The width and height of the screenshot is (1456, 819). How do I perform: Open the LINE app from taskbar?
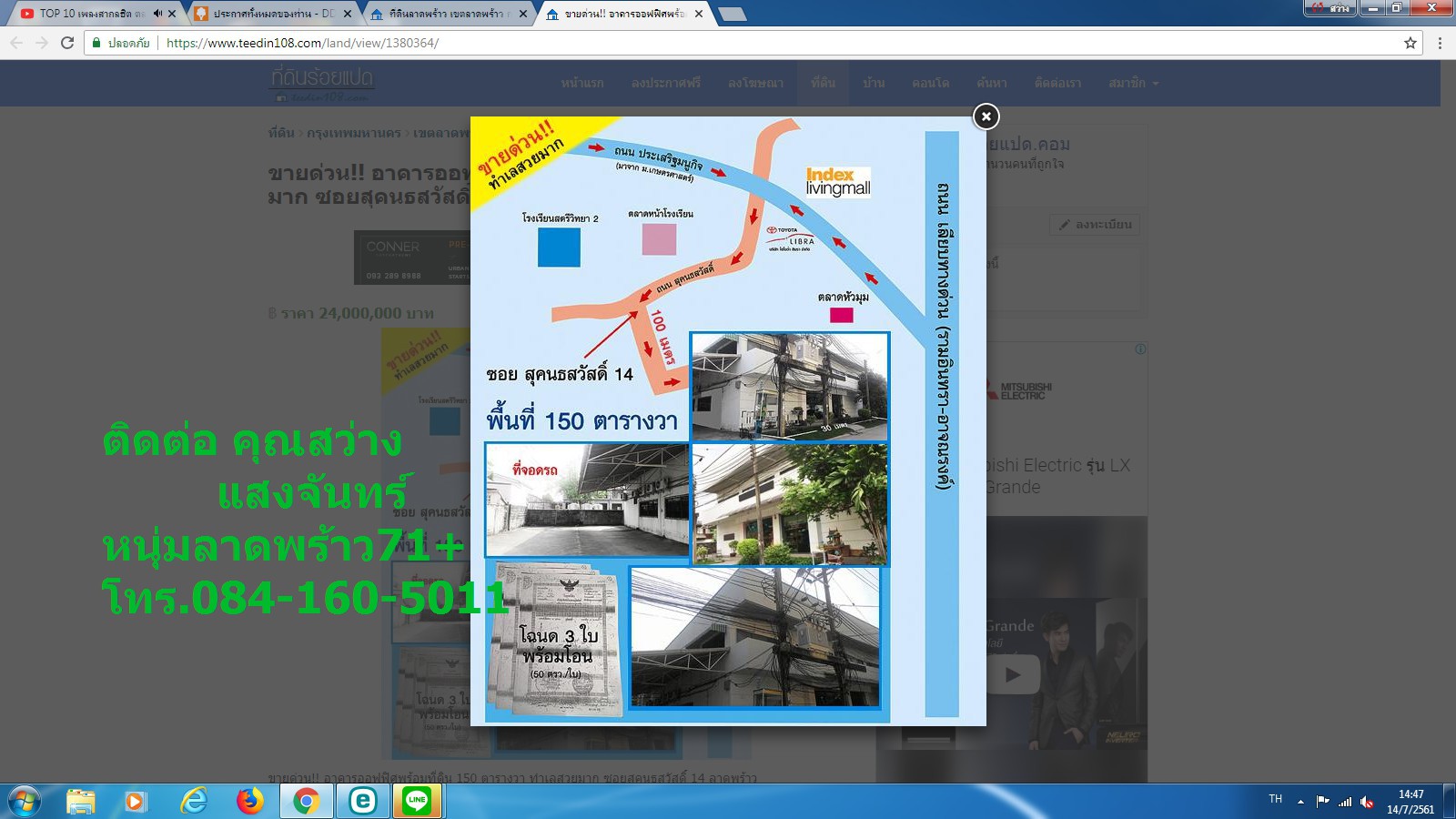[x=418, y=802]
